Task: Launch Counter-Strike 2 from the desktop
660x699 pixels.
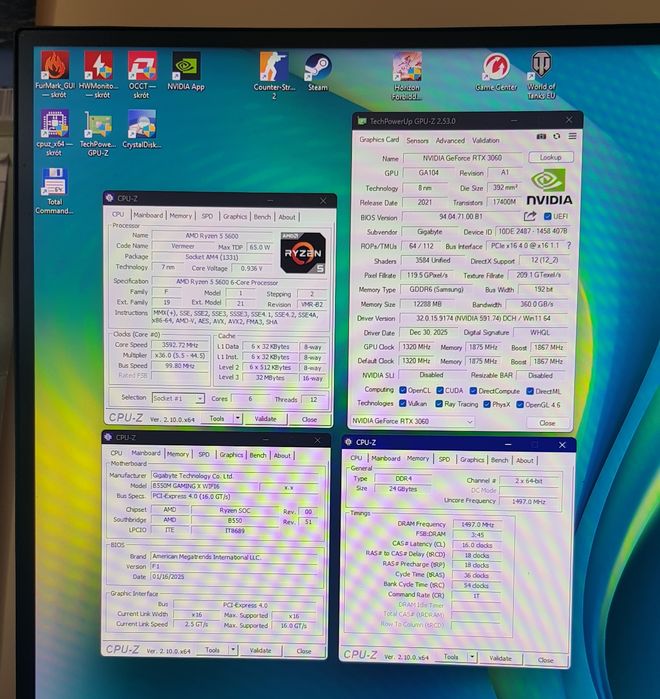Action: [274, 74]
